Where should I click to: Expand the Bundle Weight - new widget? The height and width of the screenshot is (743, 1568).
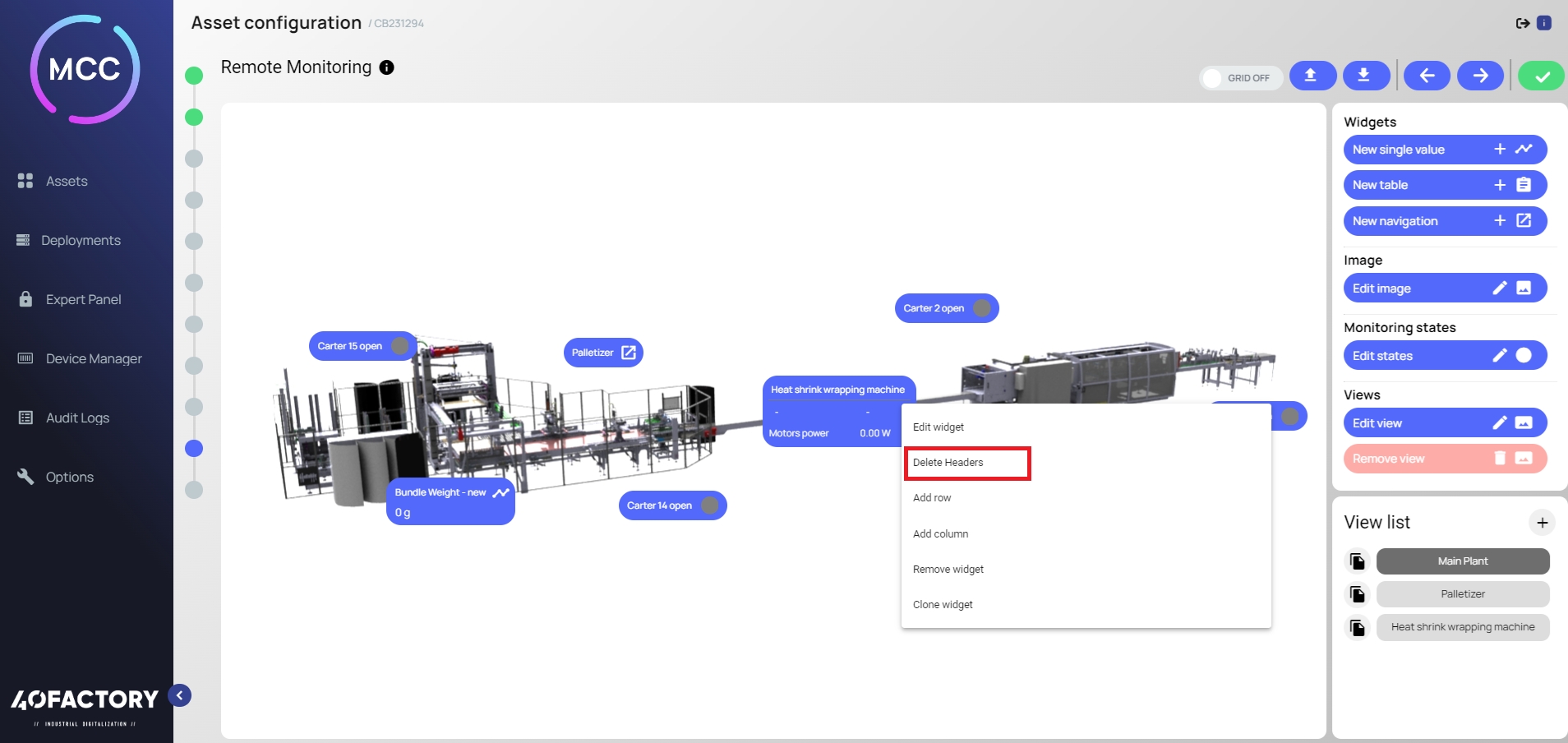(x=500, y=492)
